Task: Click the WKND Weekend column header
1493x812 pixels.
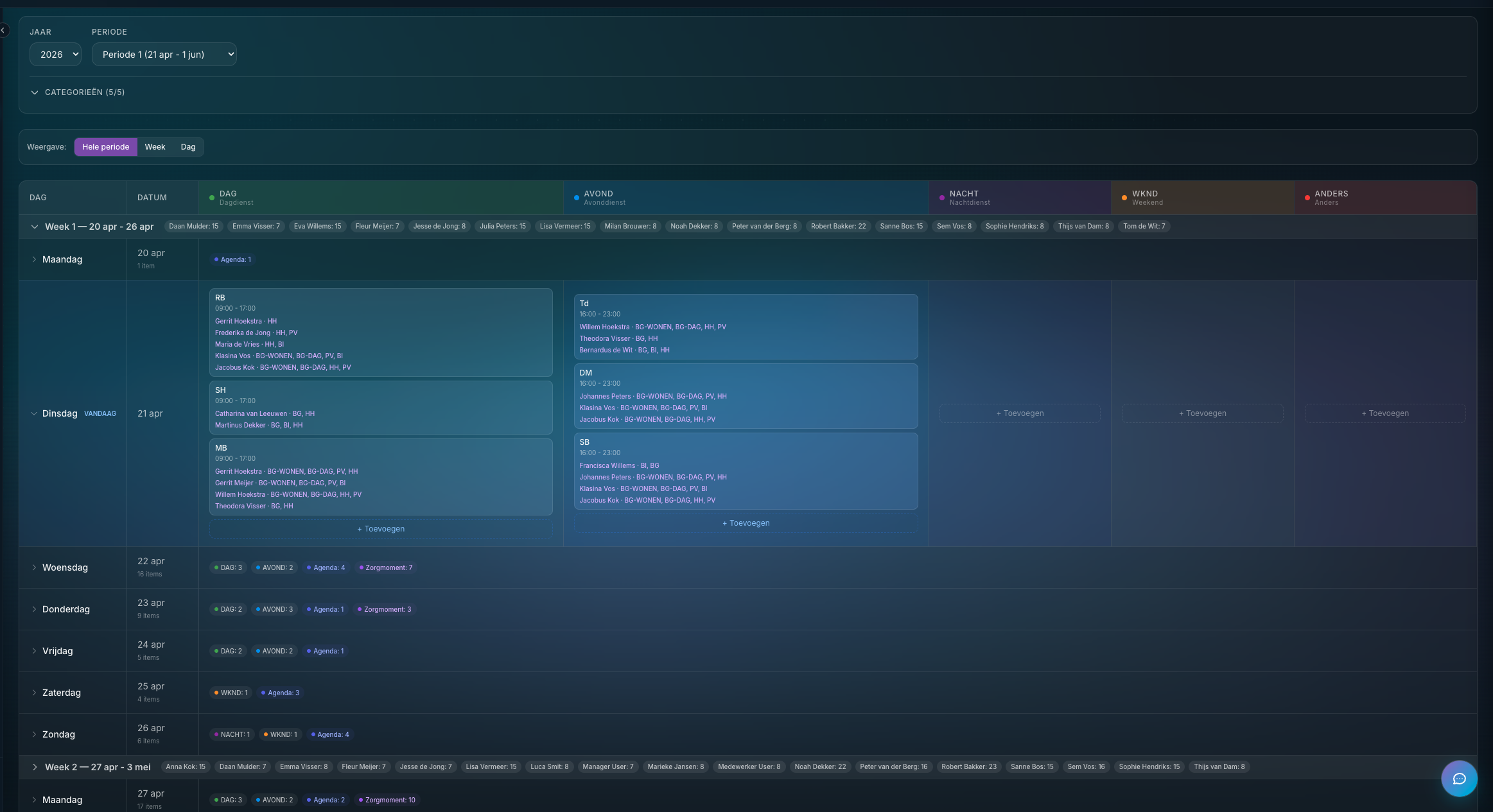Action: click(1202, 198)
